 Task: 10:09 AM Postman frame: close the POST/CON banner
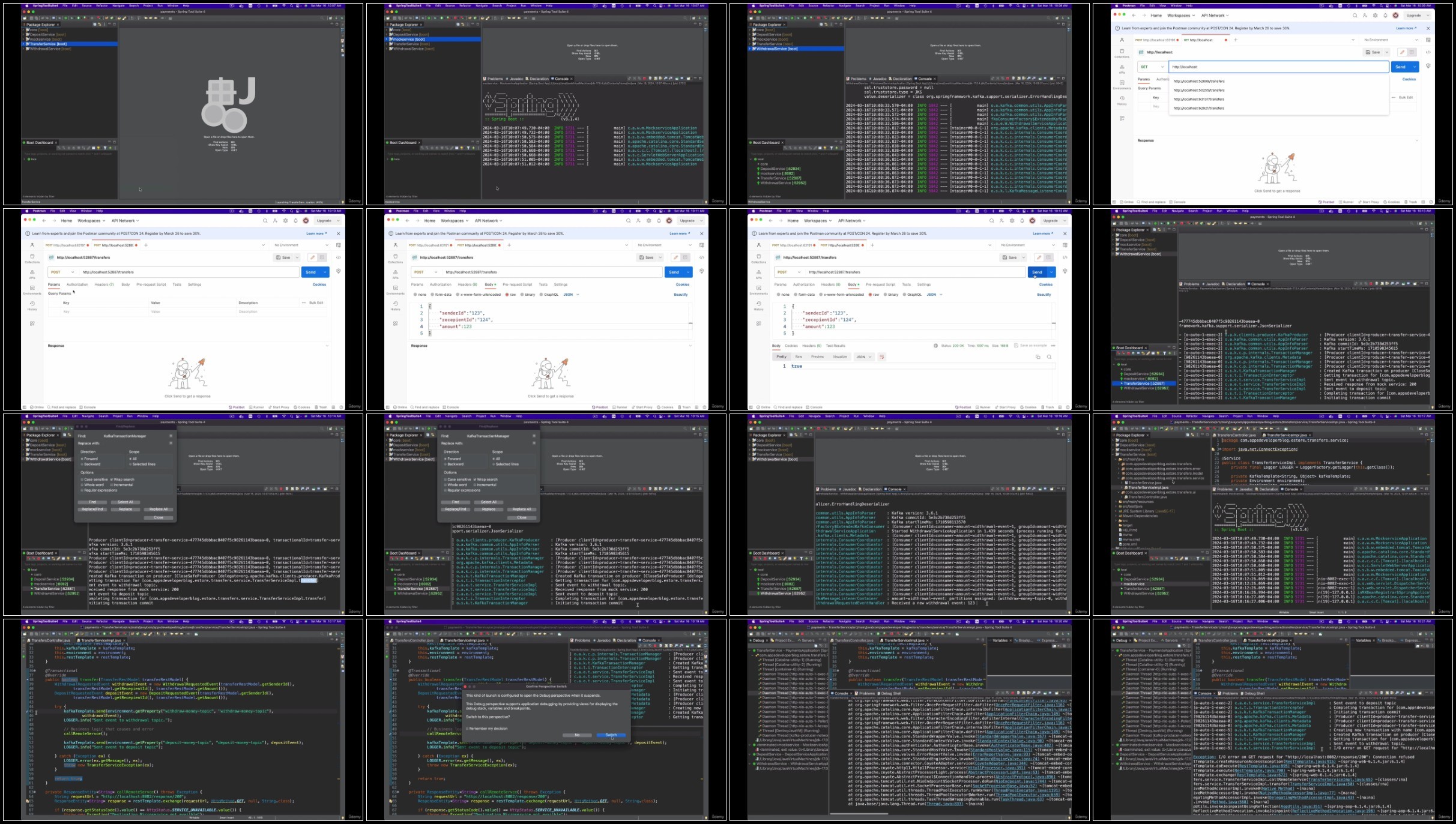(1428, 28)
